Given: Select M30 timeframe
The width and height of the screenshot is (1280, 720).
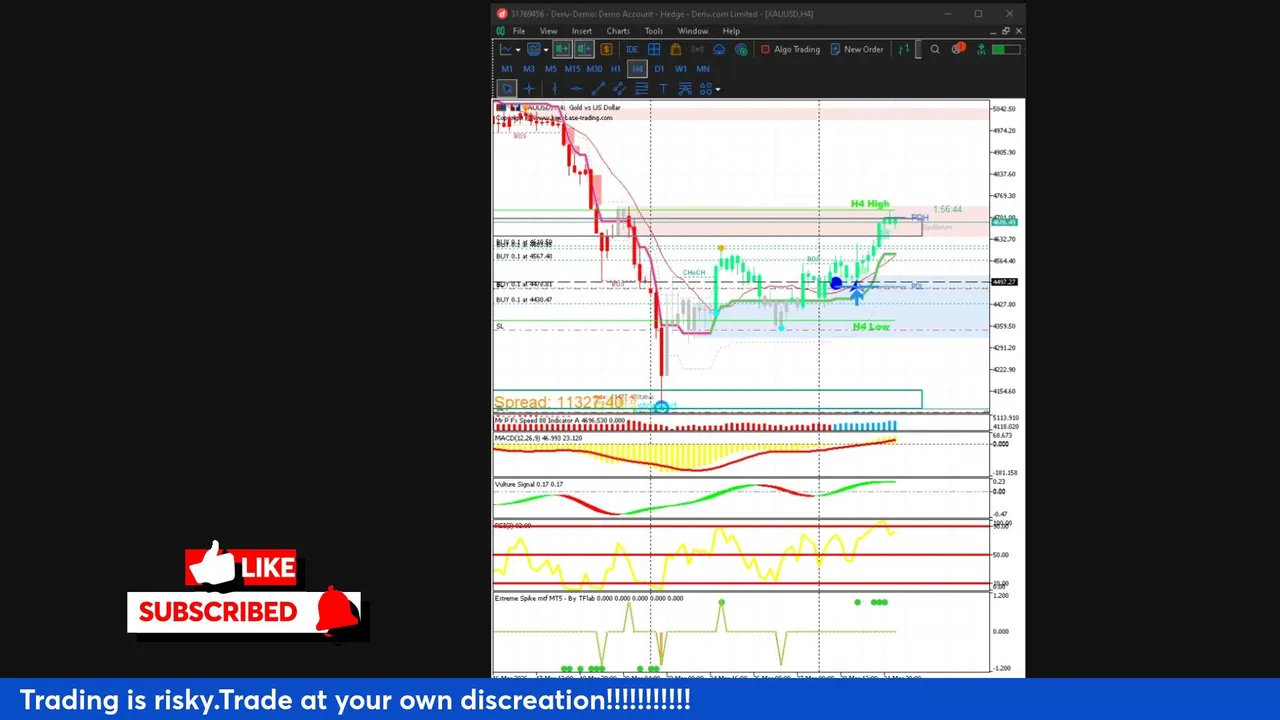Looking at the screenshot, I should pos(594,69).
